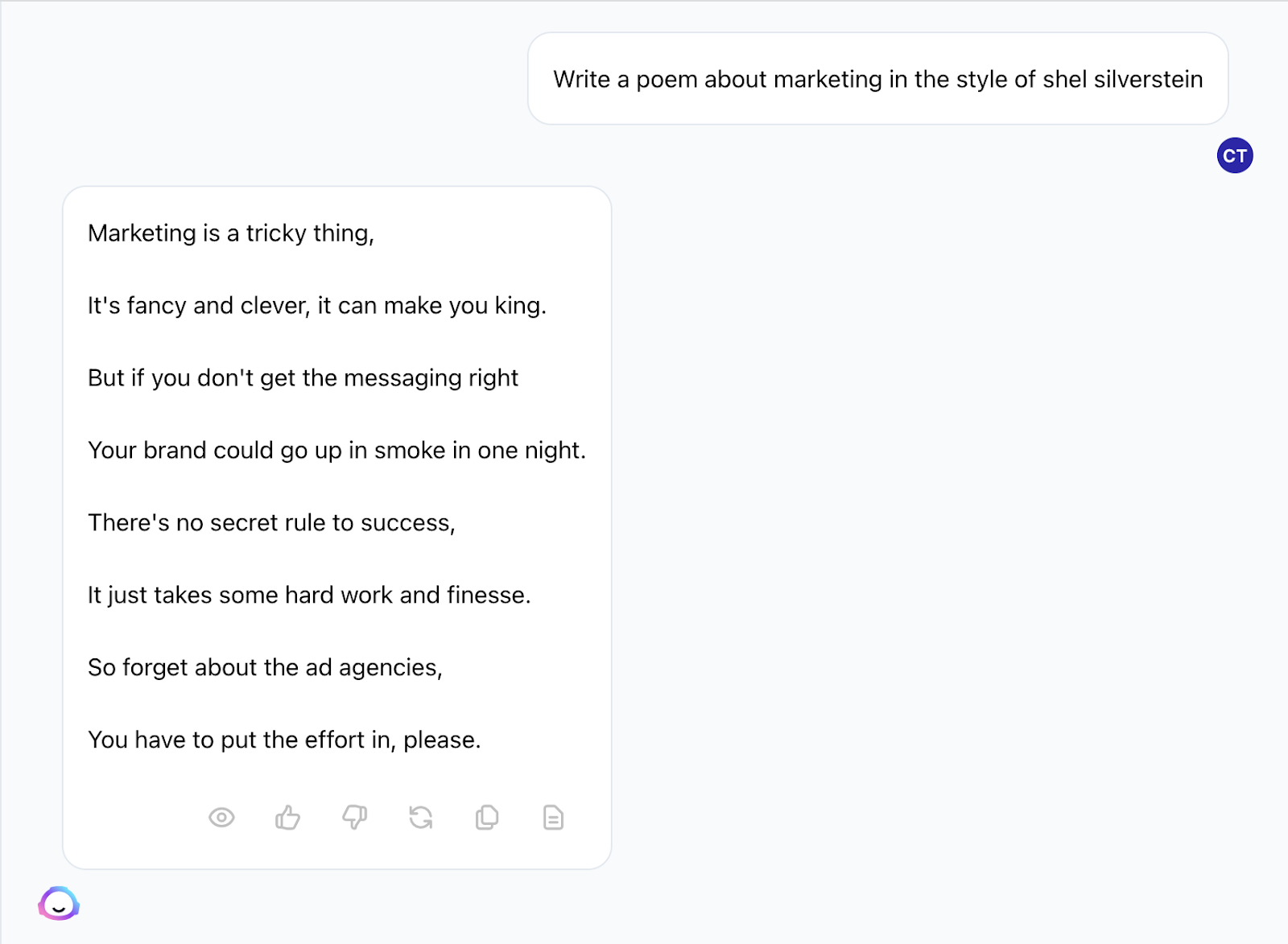Click the document icon below the poem
The width and height of the screenshot is (1288, 944).
(x=553, y=818)
